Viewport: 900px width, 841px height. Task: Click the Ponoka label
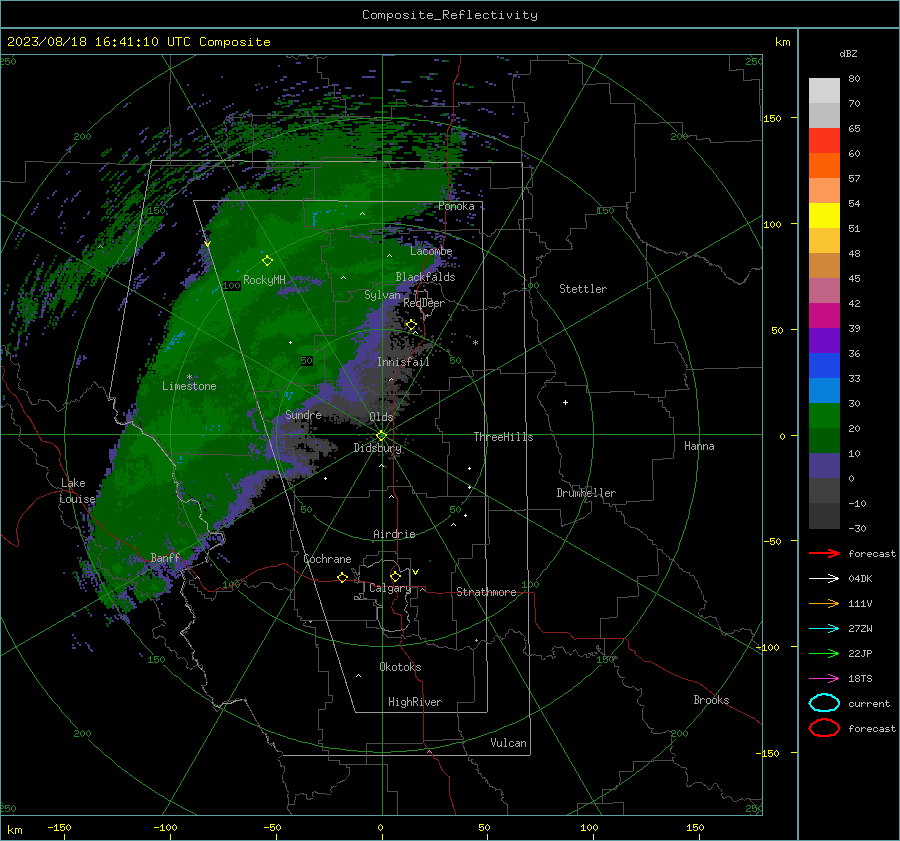click(x=456, y=206)
